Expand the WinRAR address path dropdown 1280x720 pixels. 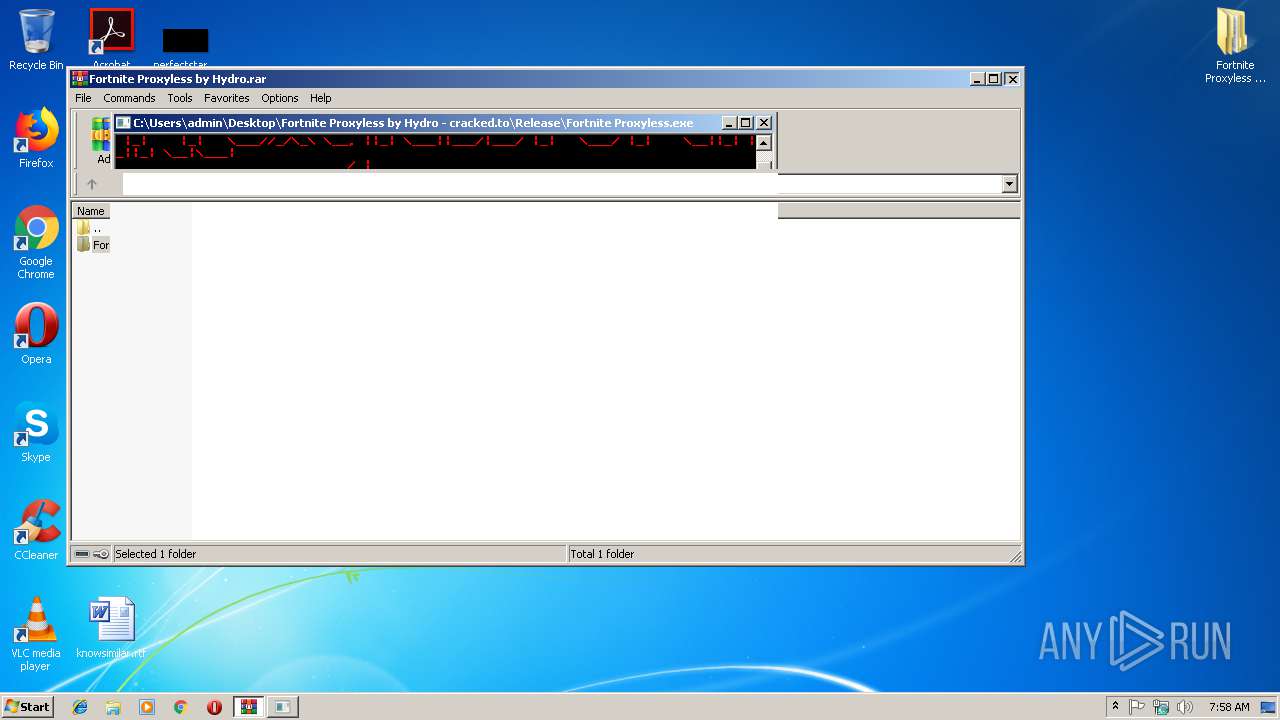(1009, 184)
